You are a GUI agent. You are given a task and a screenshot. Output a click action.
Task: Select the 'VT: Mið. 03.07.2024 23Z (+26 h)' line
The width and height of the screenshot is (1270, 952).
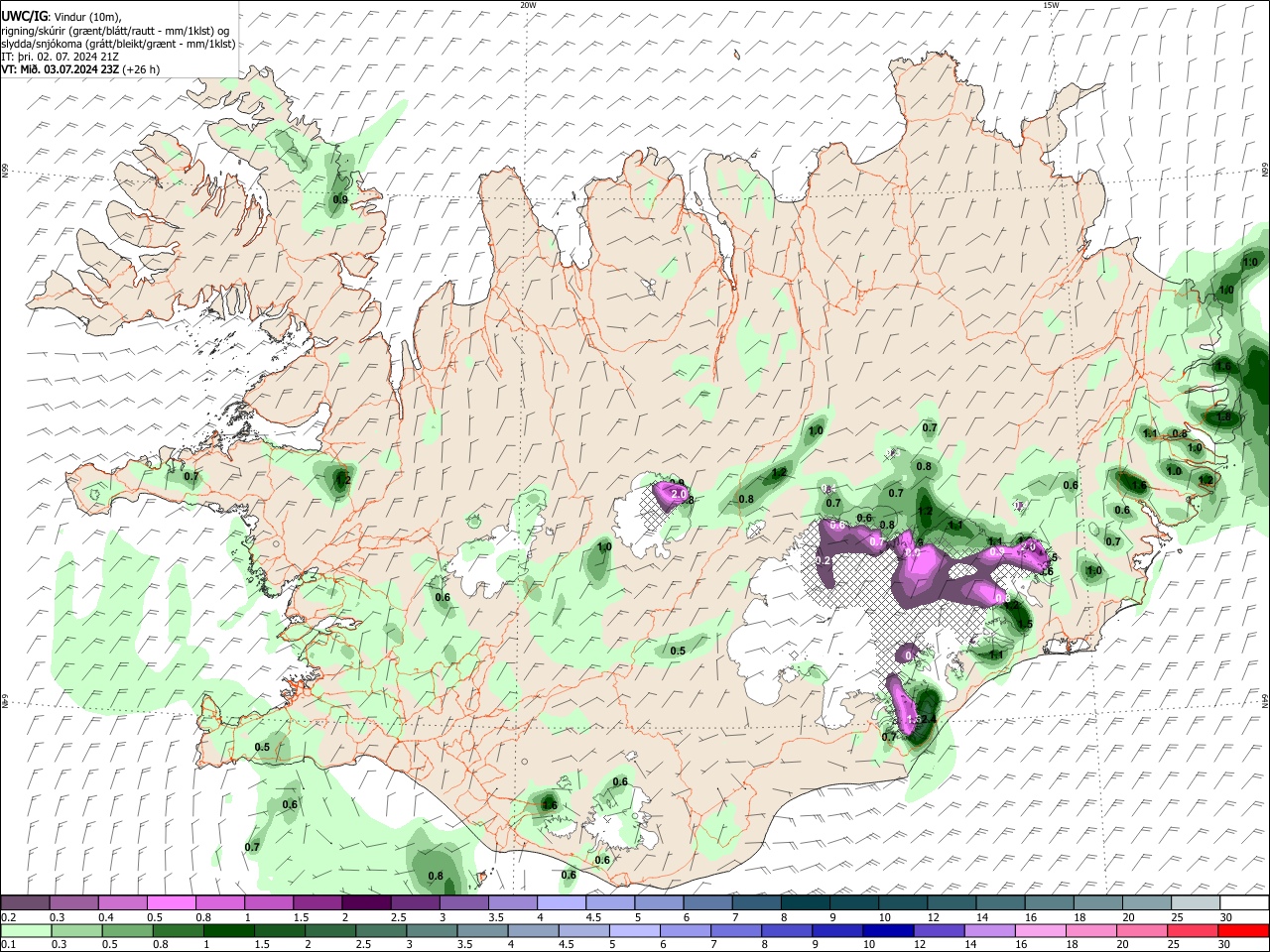pyautogui.click(x=80, y=69)
